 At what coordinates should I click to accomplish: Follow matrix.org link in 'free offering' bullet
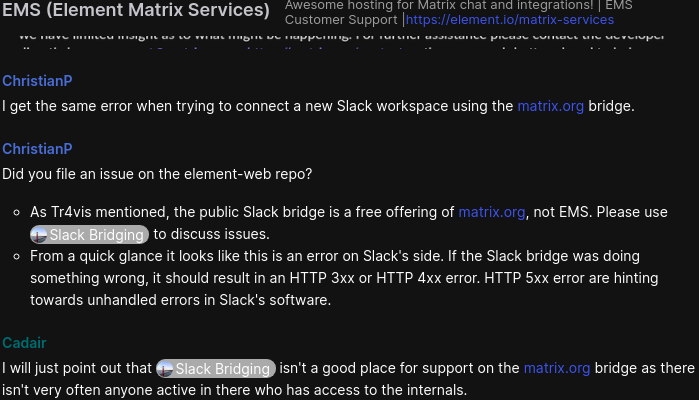click(x=492, y=212)
